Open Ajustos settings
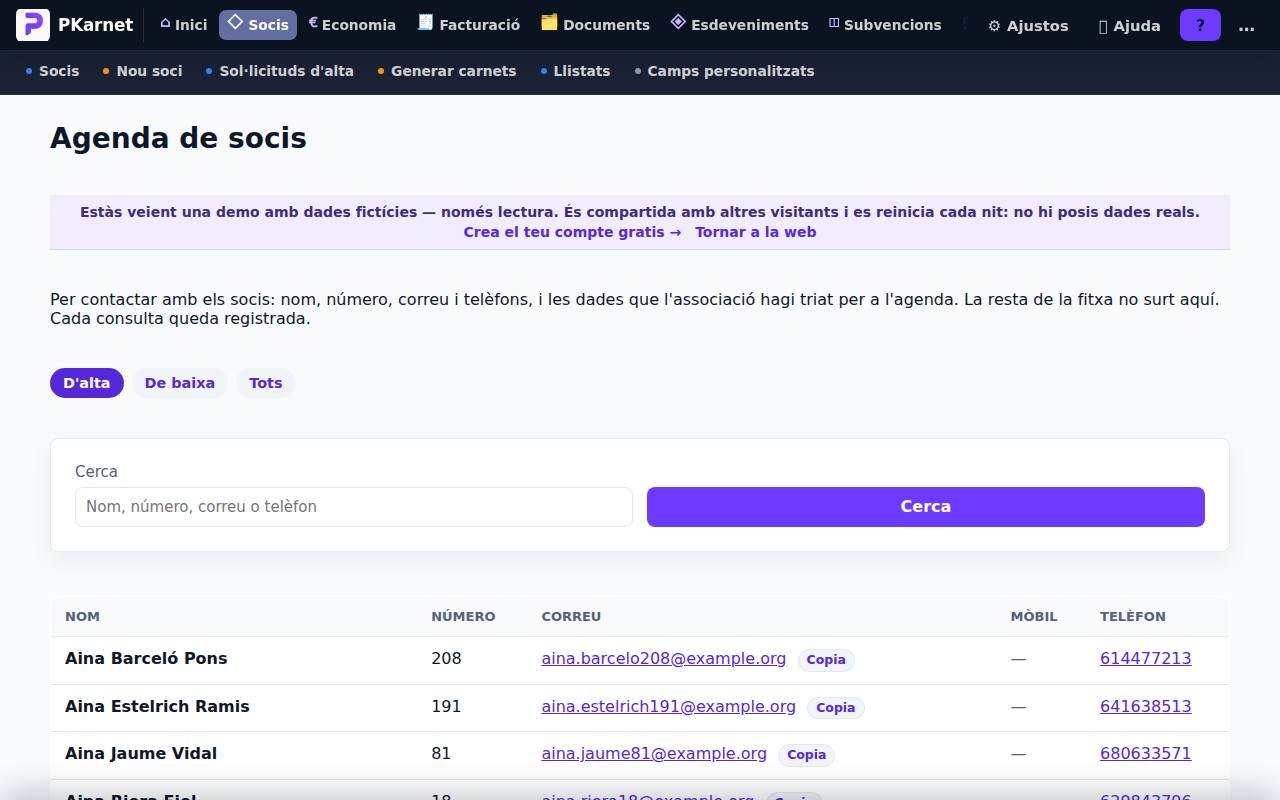The image size is (1280, 800). click(1028, 26)
